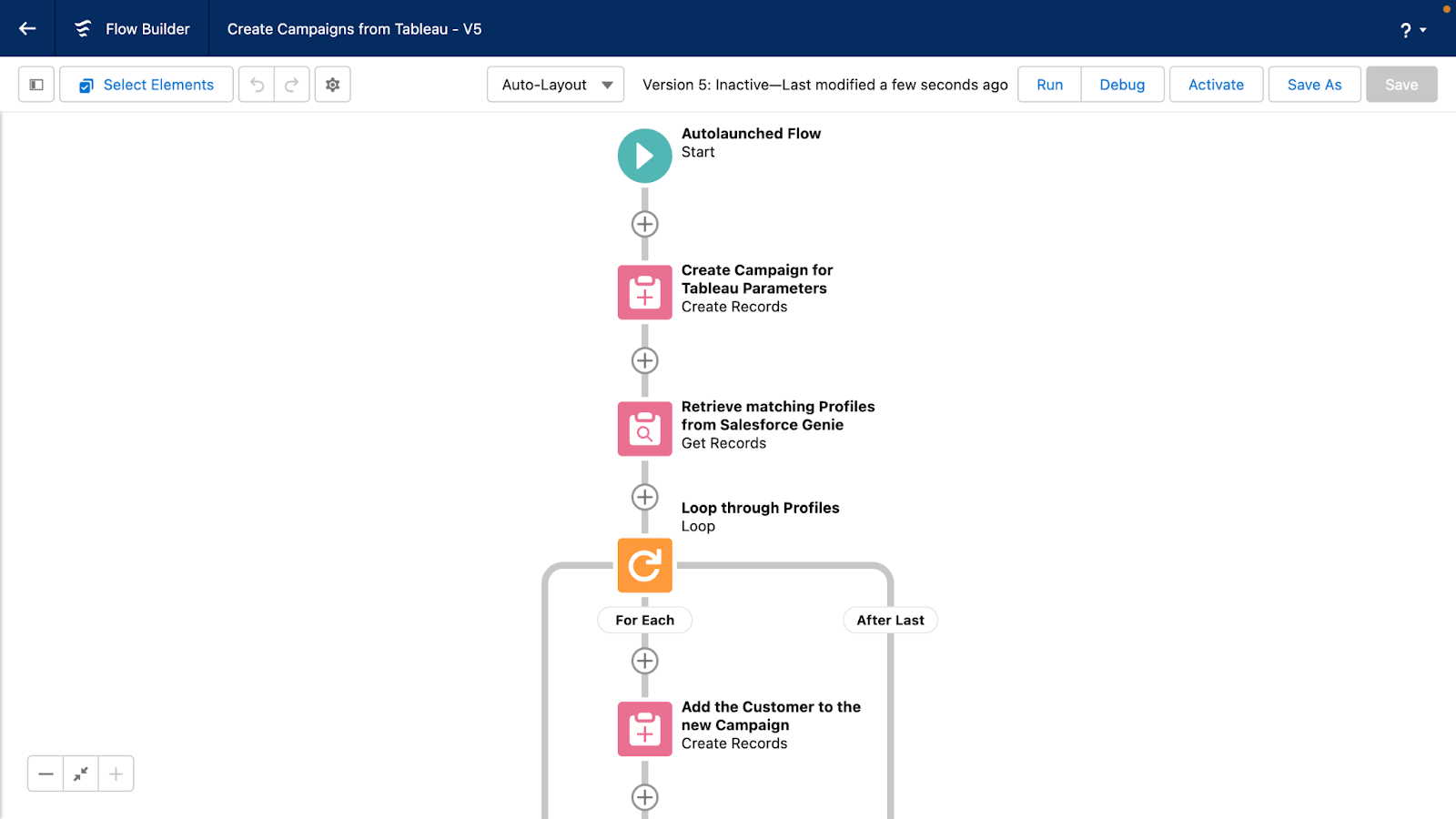Image resolution: width=1456 pixels, height=819 pixels.
Task: Add element under For Each branch
Action: point(644,661)
